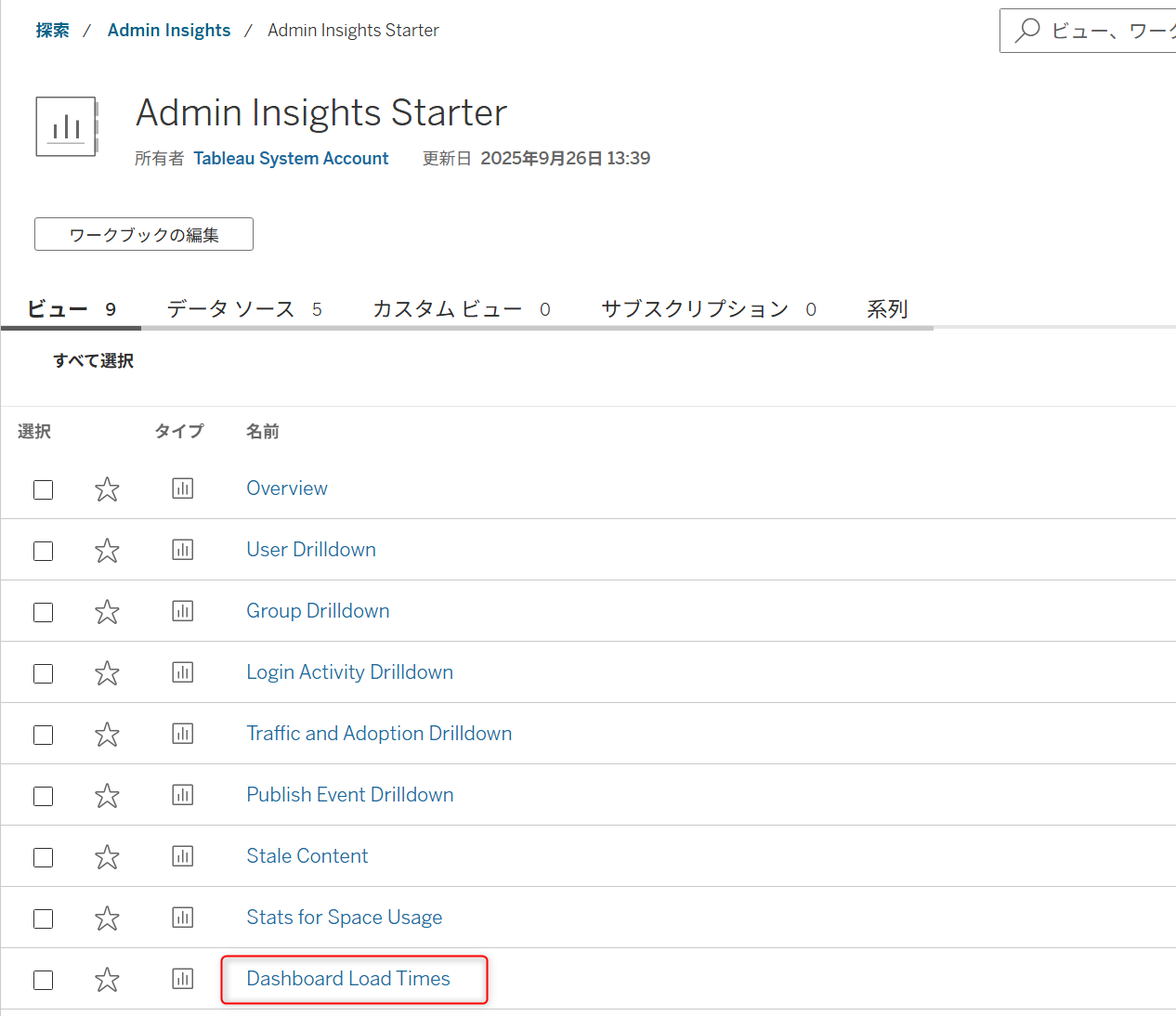This screenshot has width=1176, height=1016.
Task: Go to the Admin Insights breadcrumb
Action: [x=169, y=31]
